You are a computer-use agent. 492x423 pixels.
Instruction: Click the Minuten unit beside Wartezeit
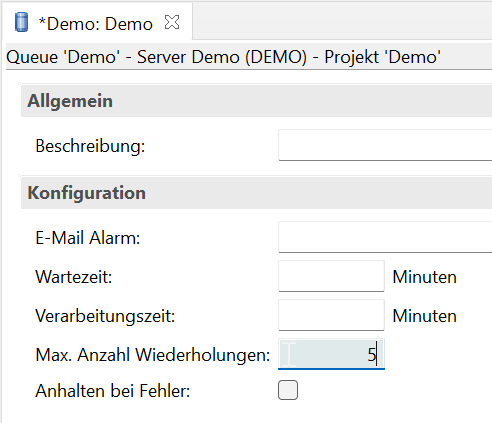point(425,277)
